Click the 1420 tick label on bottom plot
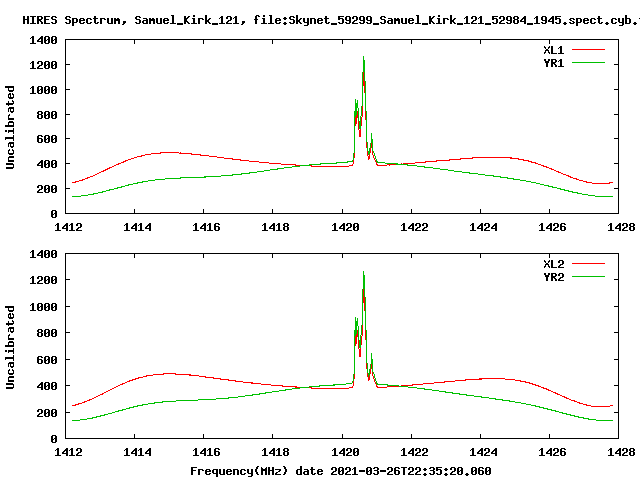640x480 pixels. [x=345, y=452]
